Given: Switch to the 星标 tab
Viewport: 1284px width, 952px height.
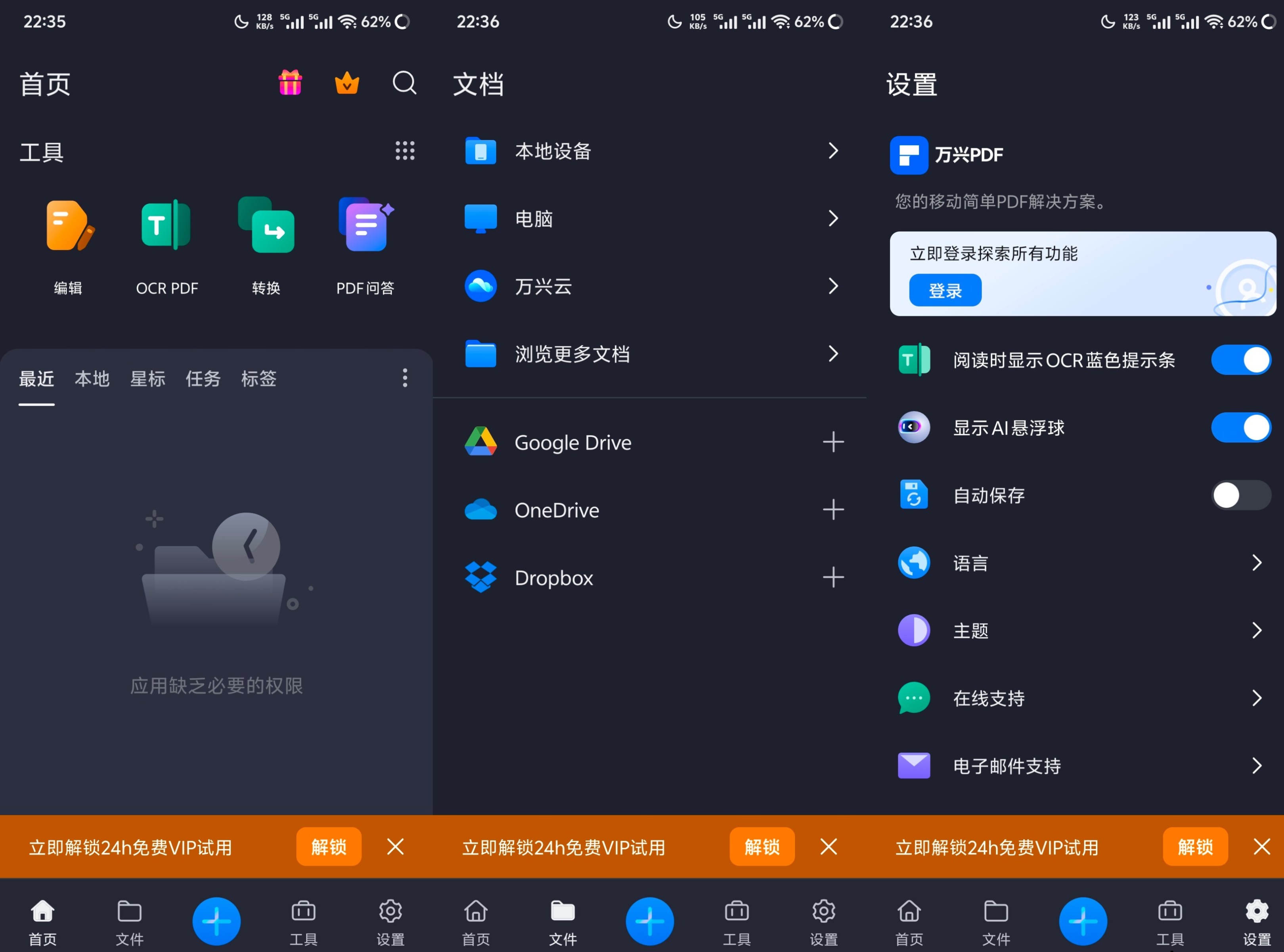Looking at the screenshot, I should (x=147, y=379).
